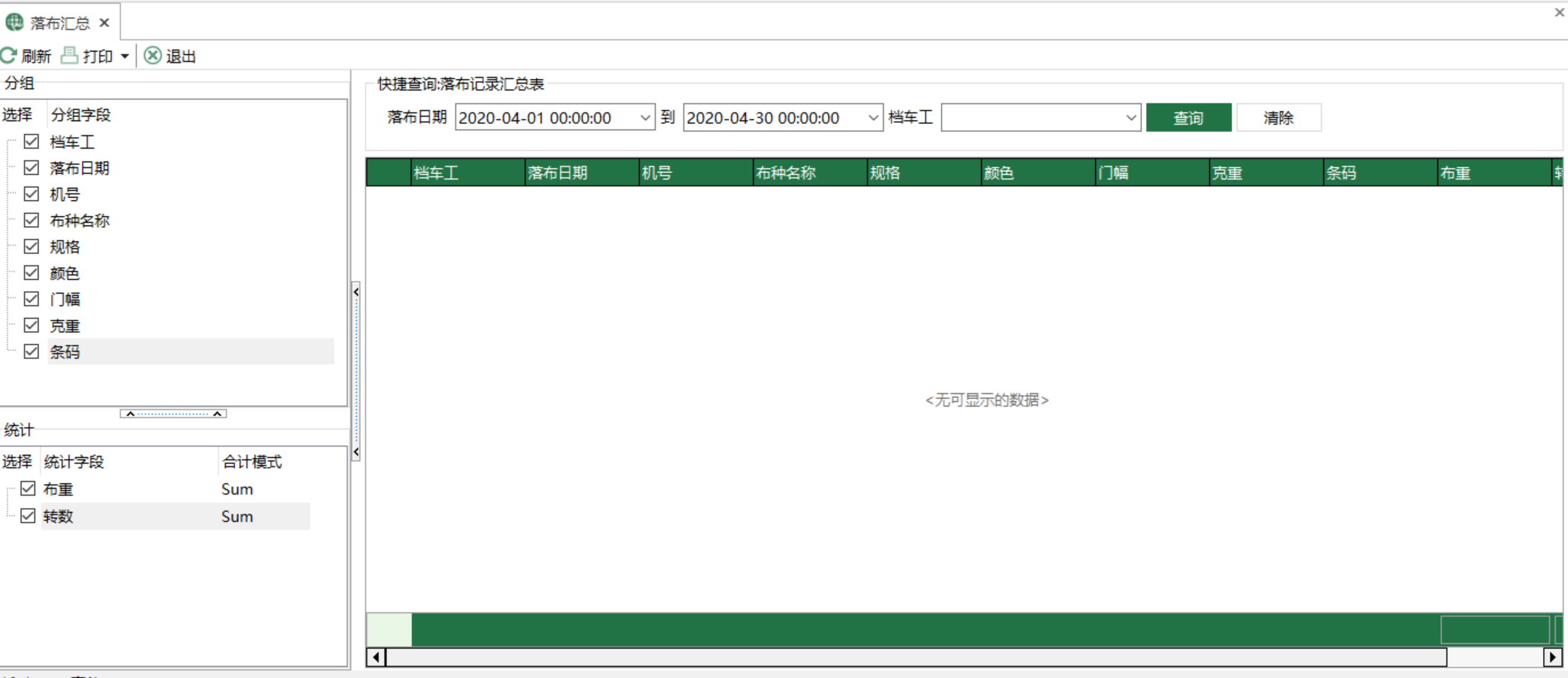The image size is (1568, 678).
Task: Sort by 门幅 column header
Action: pyautogui.click(x=1153, y=173)
